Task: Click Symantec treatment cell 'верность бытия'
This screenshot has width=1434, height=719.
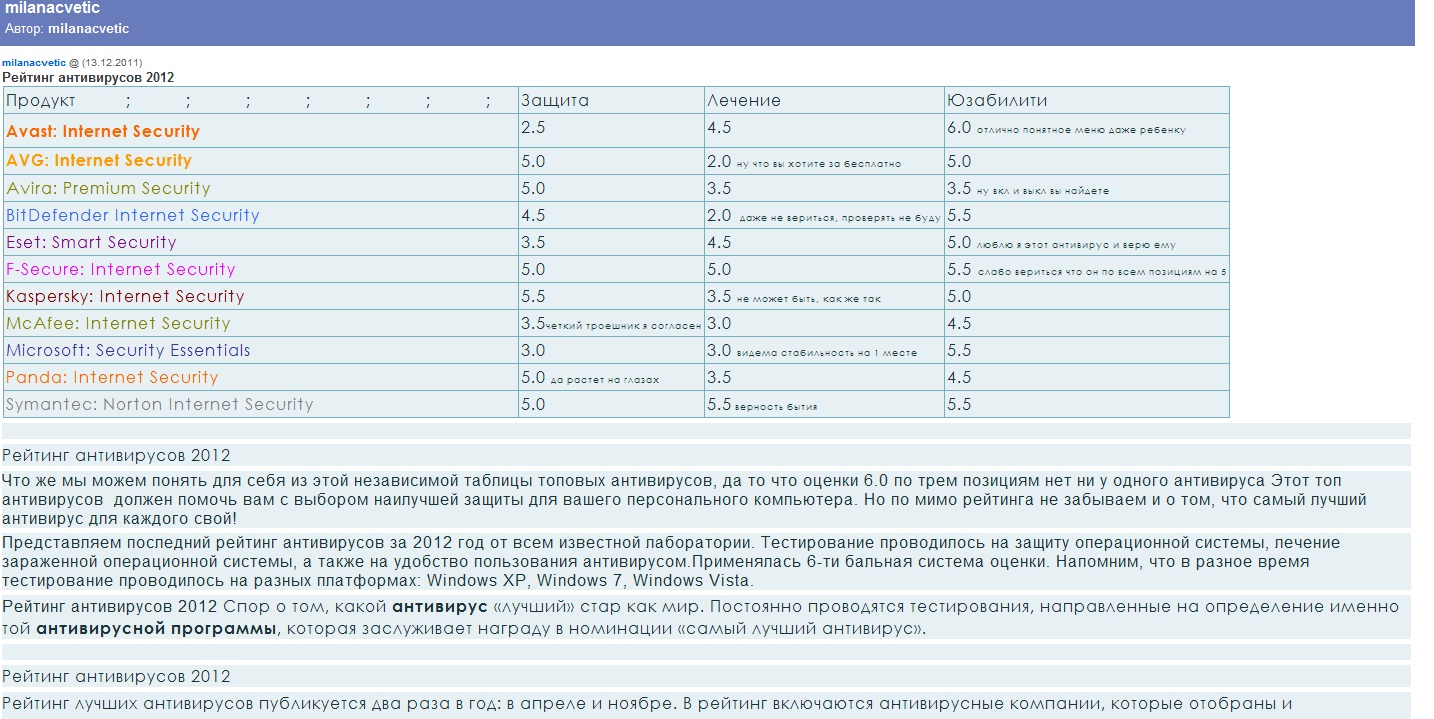Action: click(x=824, y=404)
